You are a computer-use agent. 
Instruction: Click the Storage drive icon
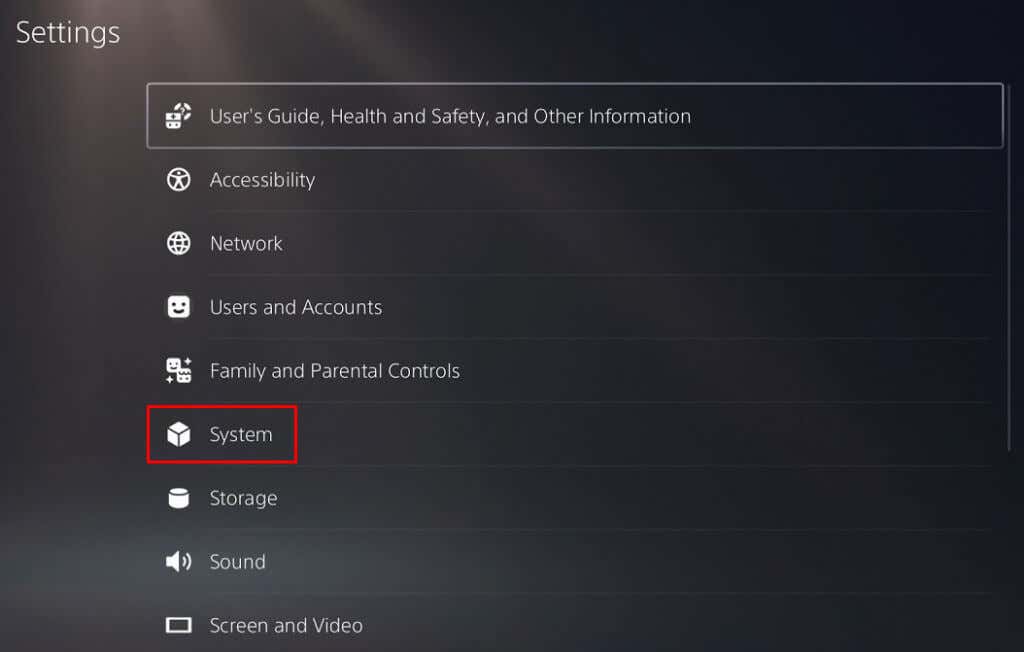click(x=178, y=498)
